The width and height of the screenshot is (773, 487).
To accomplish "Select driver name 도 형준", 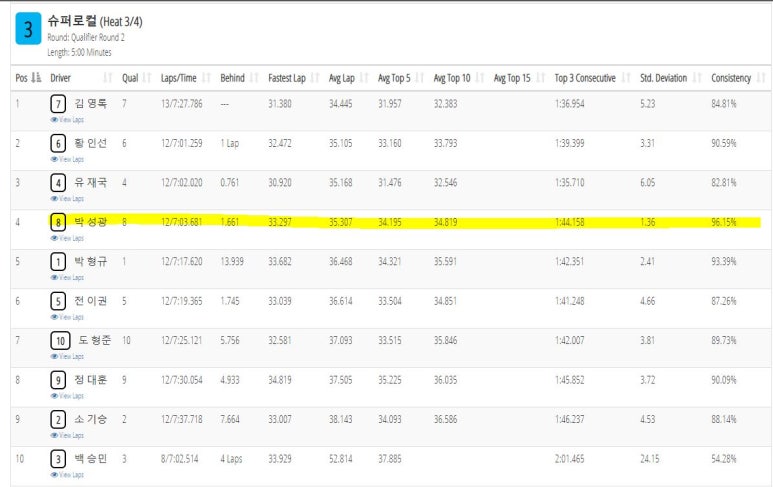I will (95, 340).
